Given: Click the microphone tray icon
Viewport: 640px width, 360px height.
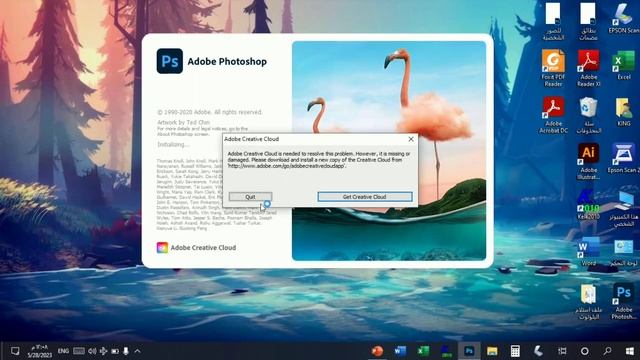Looking at the screenshot, I should tap(126, 351).
